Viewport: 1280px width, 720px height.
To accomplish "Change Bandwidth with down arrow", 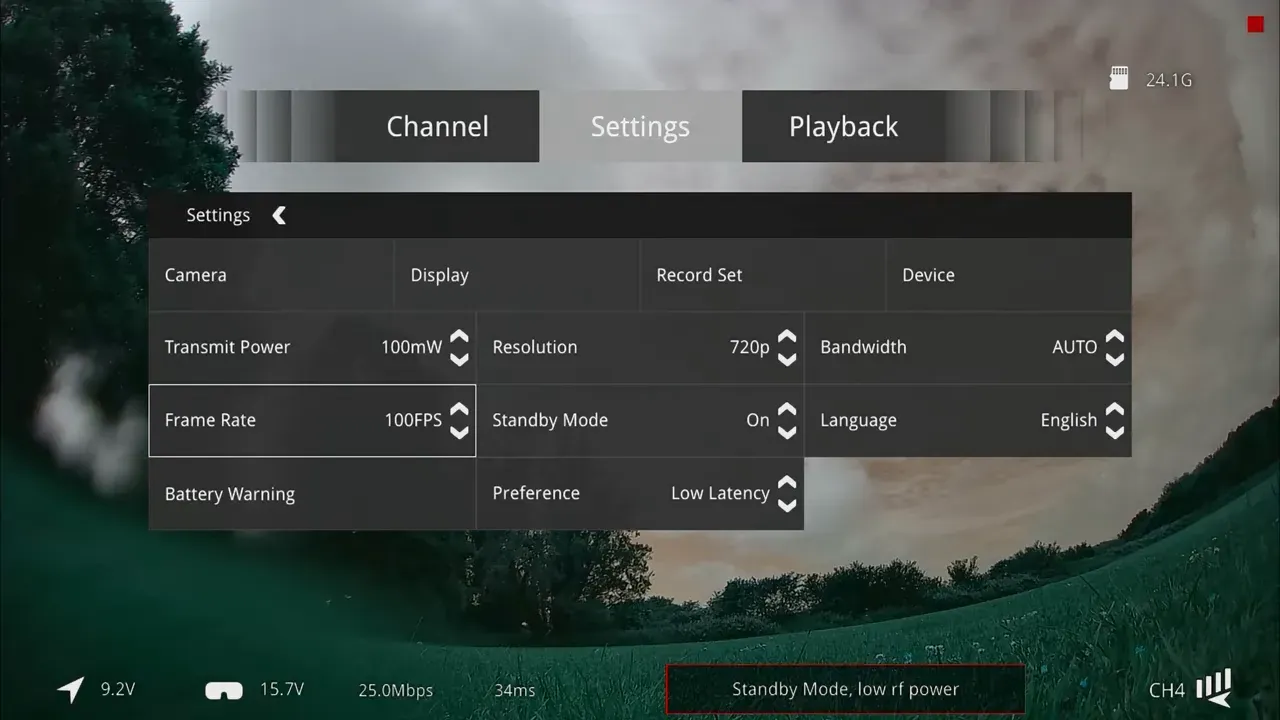I will click(1115, 359).
